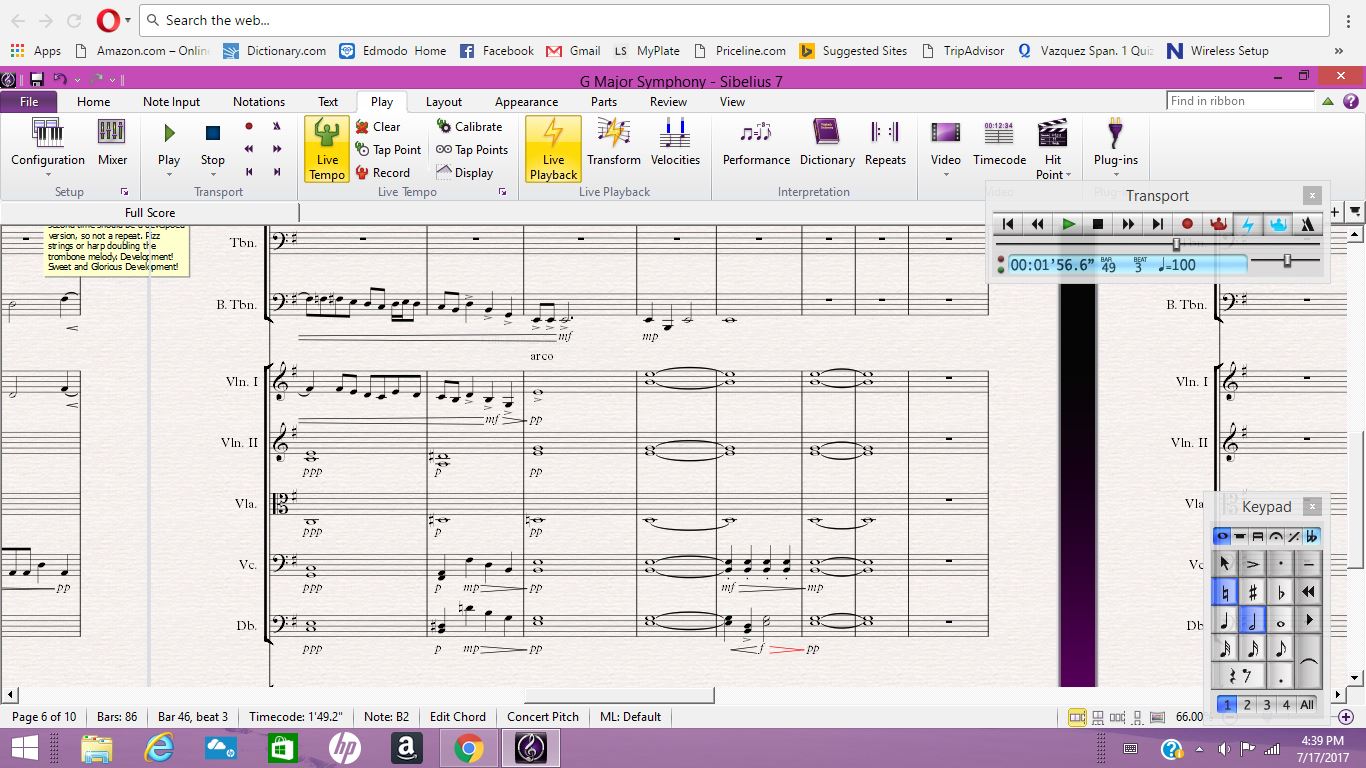This screenshot has width=1366, height=768.
Task: Toggle the Live Tempo button
Action: pyautogui.click(x=327, y=149)
